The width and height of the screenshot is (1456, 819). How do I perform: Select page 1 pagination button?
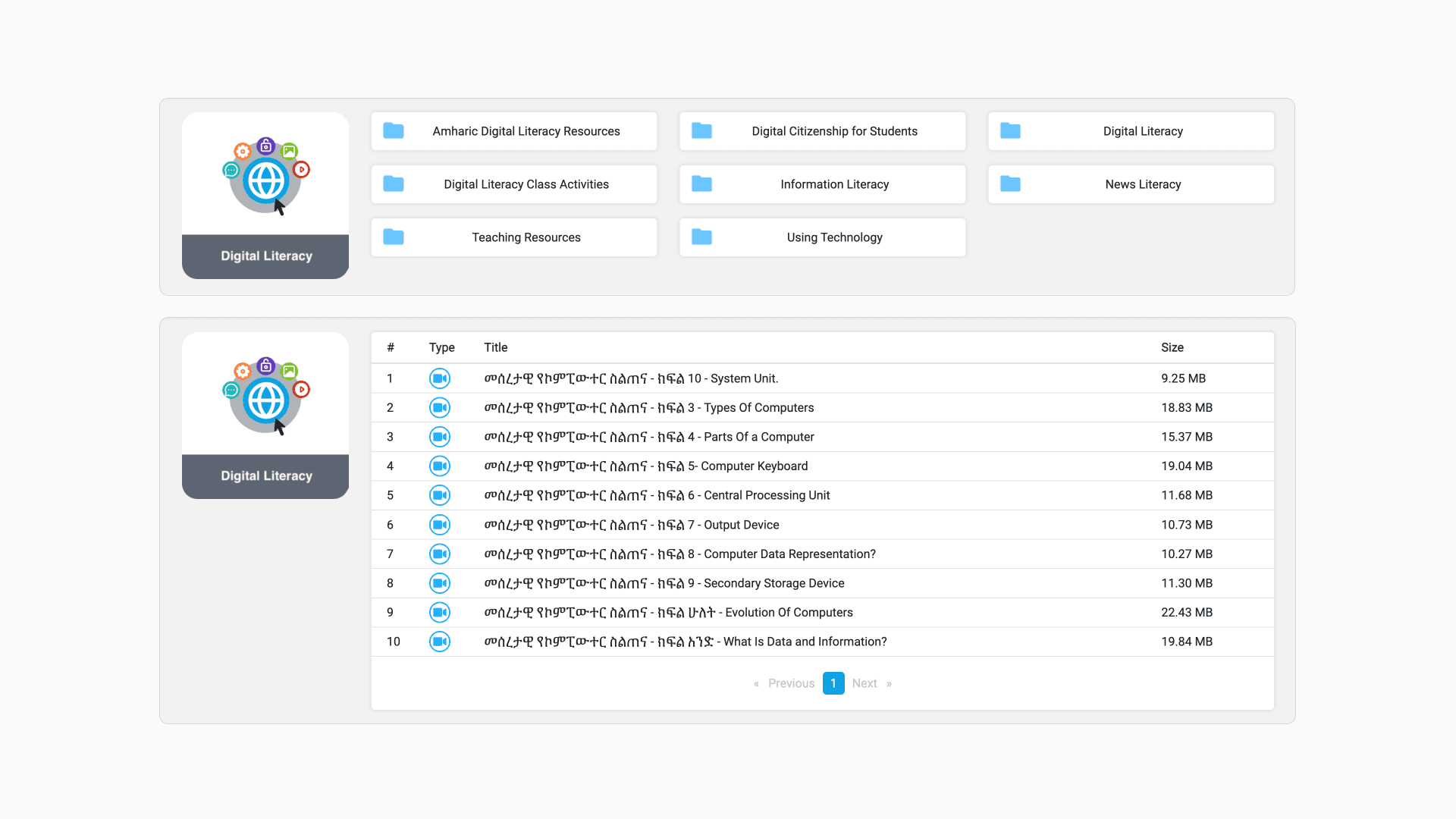833,683
